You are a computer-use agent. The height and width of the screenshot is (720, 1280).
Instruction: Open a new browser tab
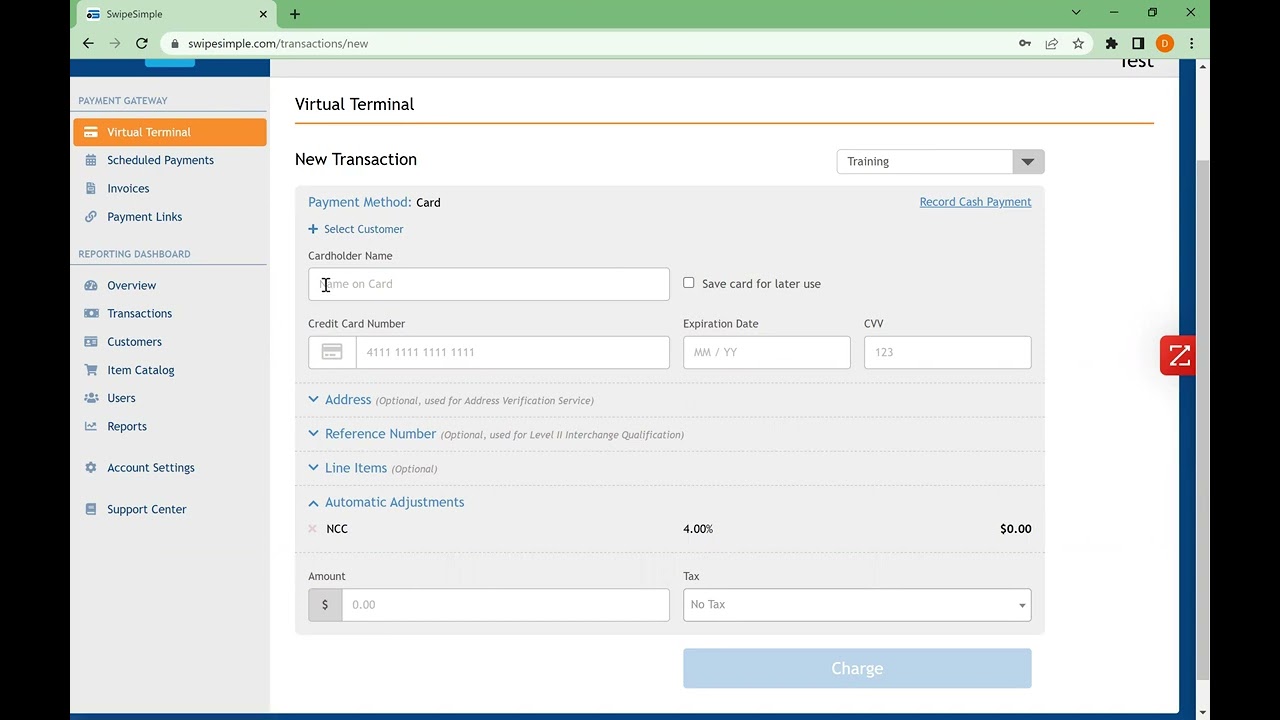coord(295,14)
